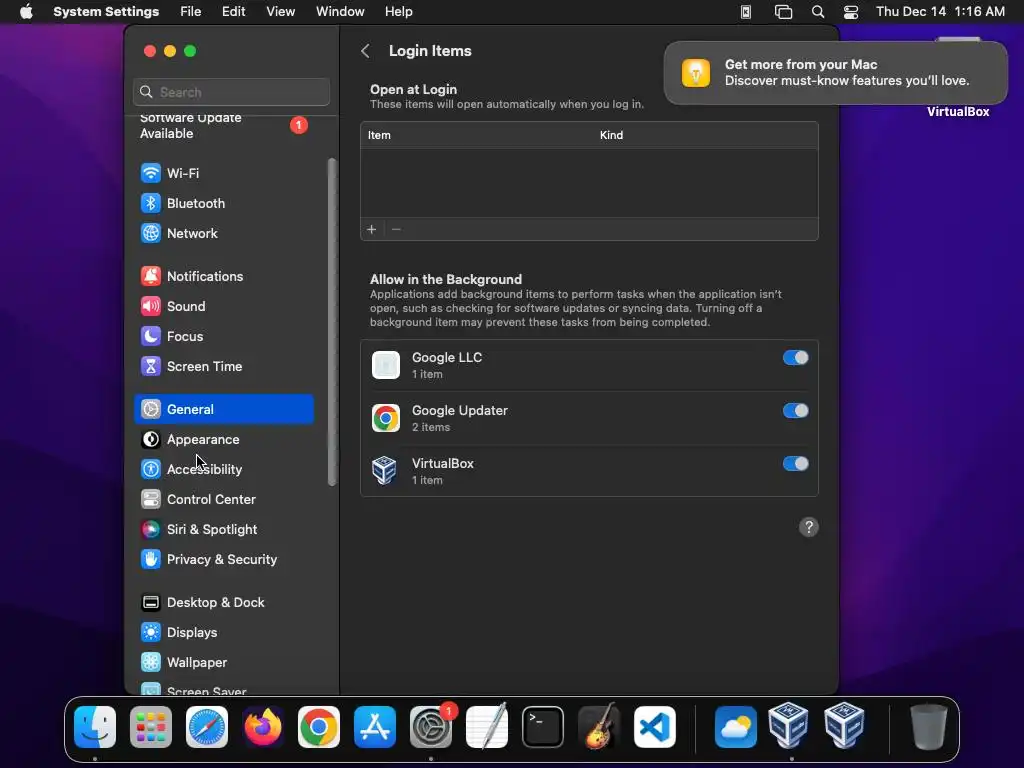
Task: Open Weather app from the Dock
Action: pos(736,727)
